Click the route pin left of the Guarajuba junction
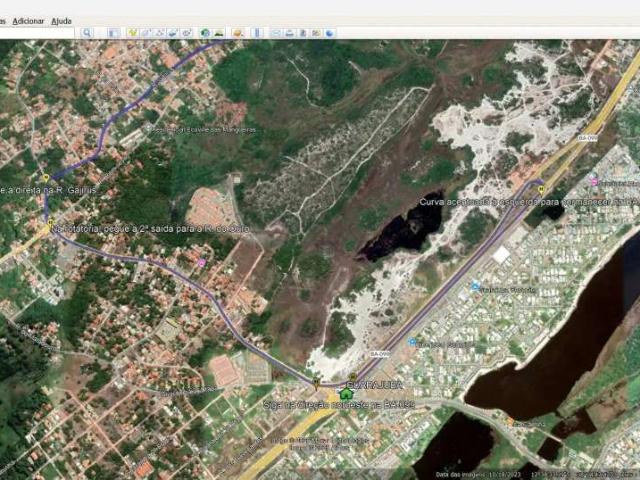Image resolution: width=640 pixels, height=480 pixels. (316, 383)
